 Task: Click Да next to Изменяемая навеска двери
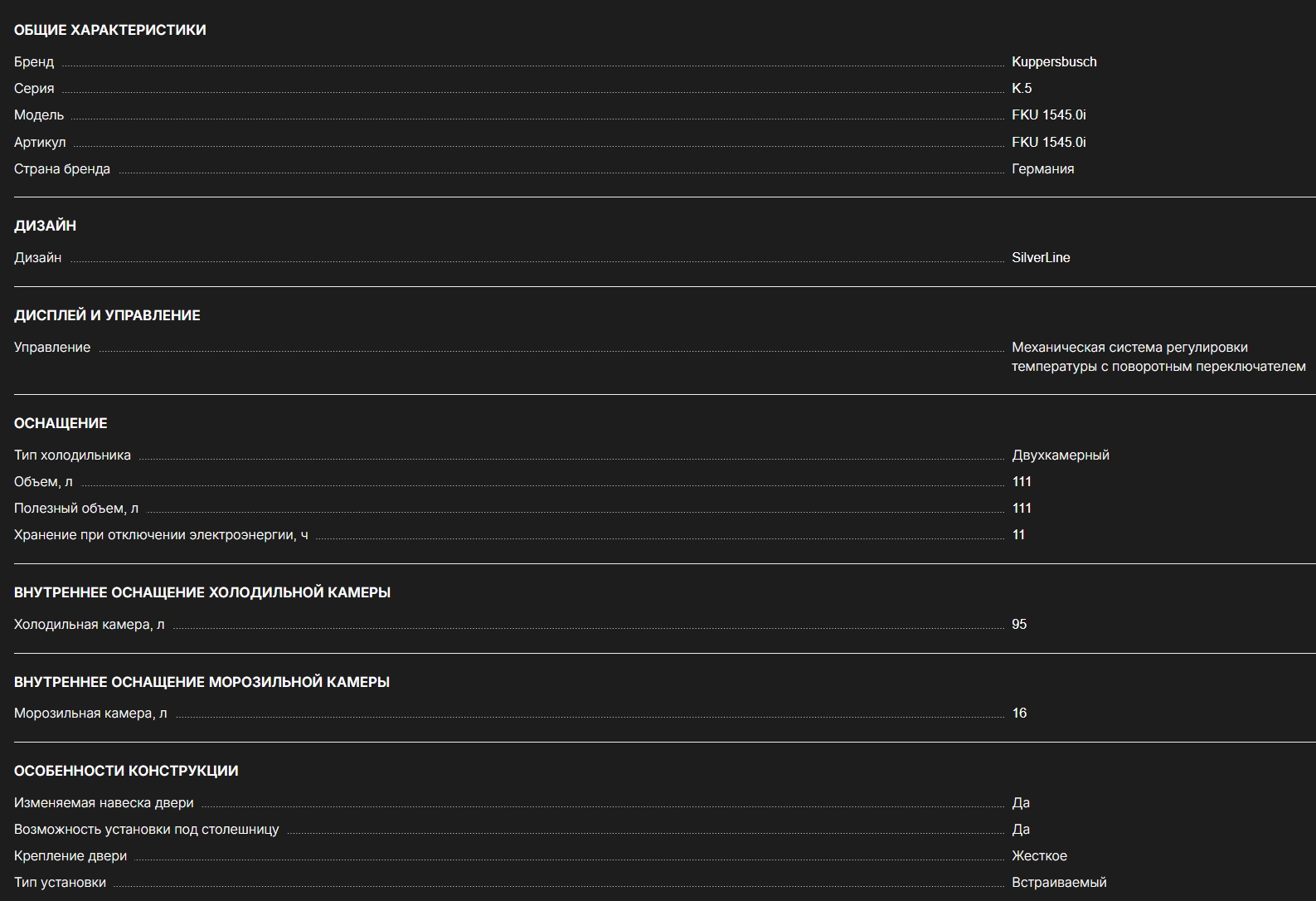[x=1021, y=803]
